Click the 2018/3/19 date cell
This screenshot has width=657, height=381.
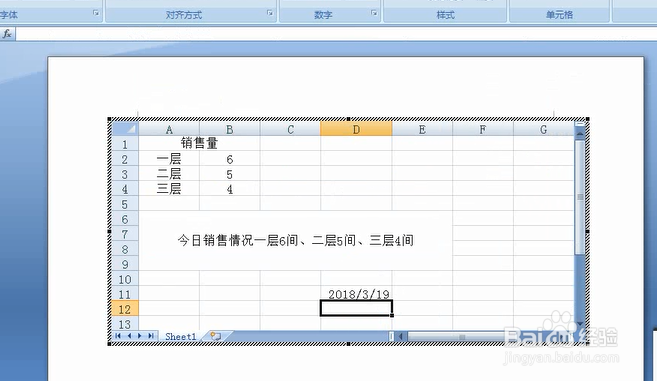(x=356, y=294)
